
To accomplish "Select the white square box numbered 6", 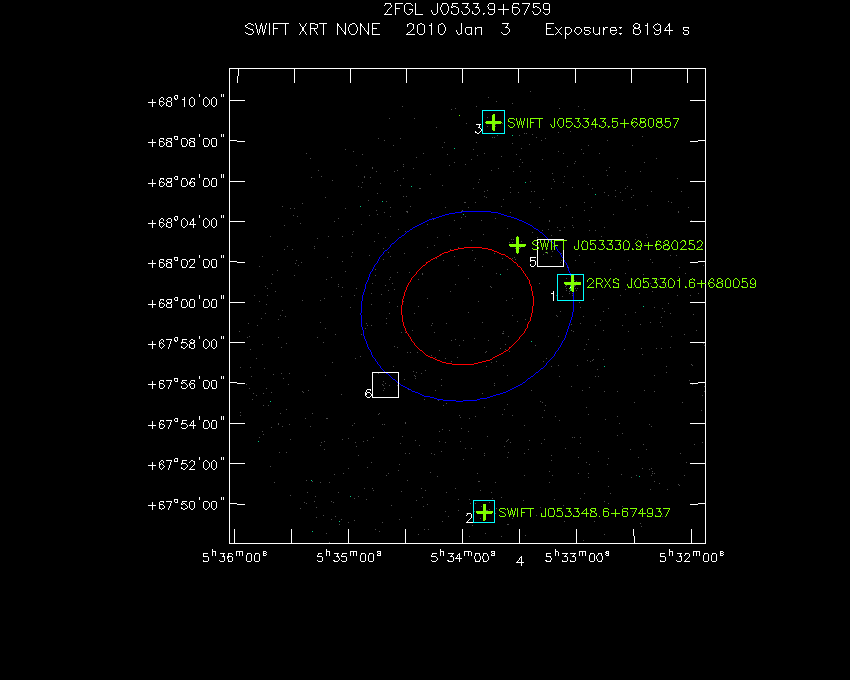I will pos(385,385).
